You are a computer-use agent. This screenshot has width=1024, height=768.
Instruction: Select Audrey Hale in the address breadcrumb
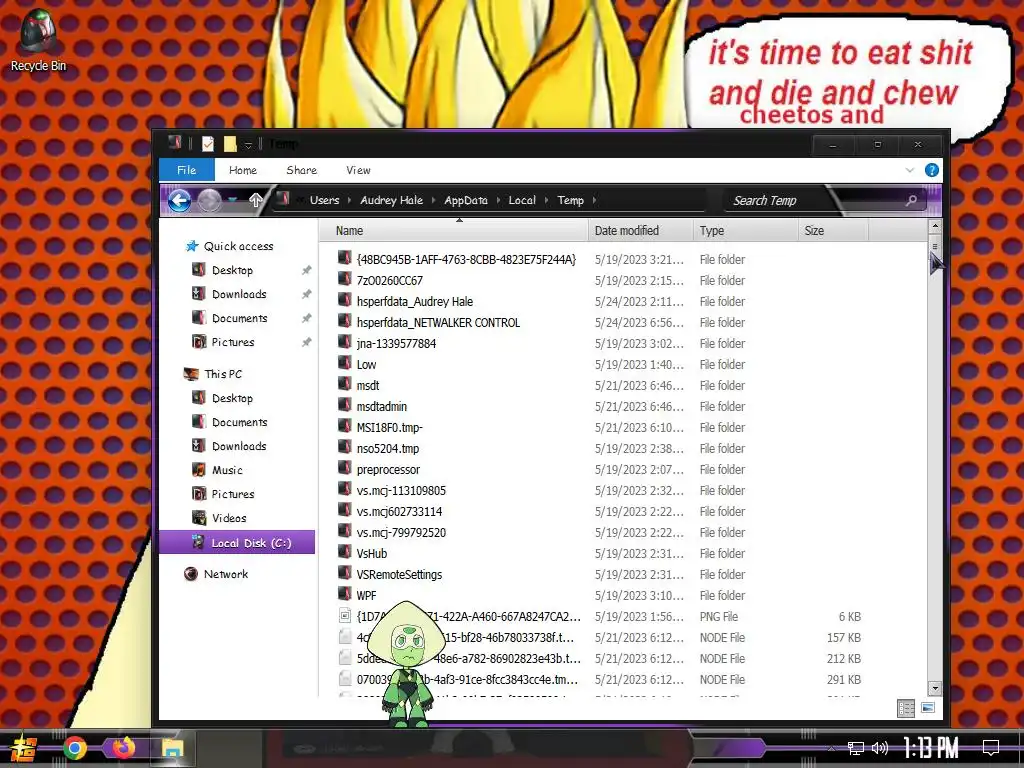click(391, 200)
